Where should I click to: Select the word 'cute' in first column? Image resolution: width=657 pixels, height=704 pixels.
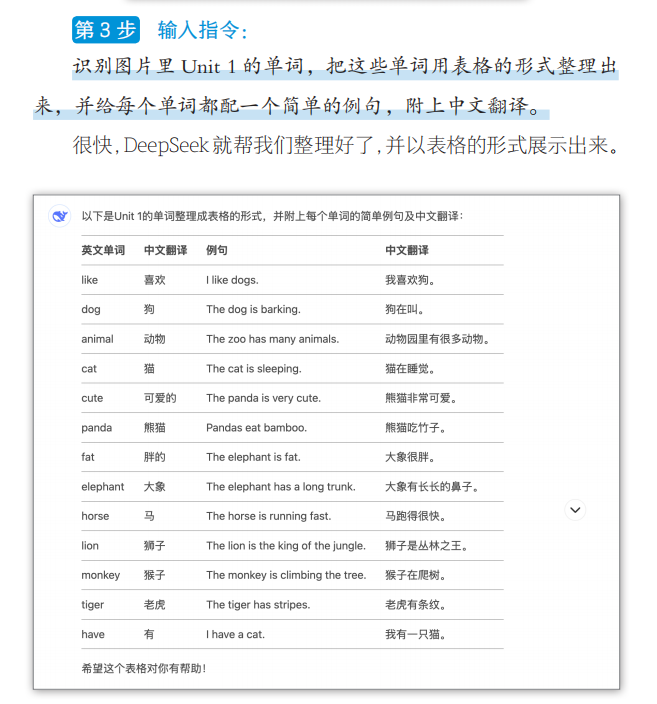(x=92, y=398)
